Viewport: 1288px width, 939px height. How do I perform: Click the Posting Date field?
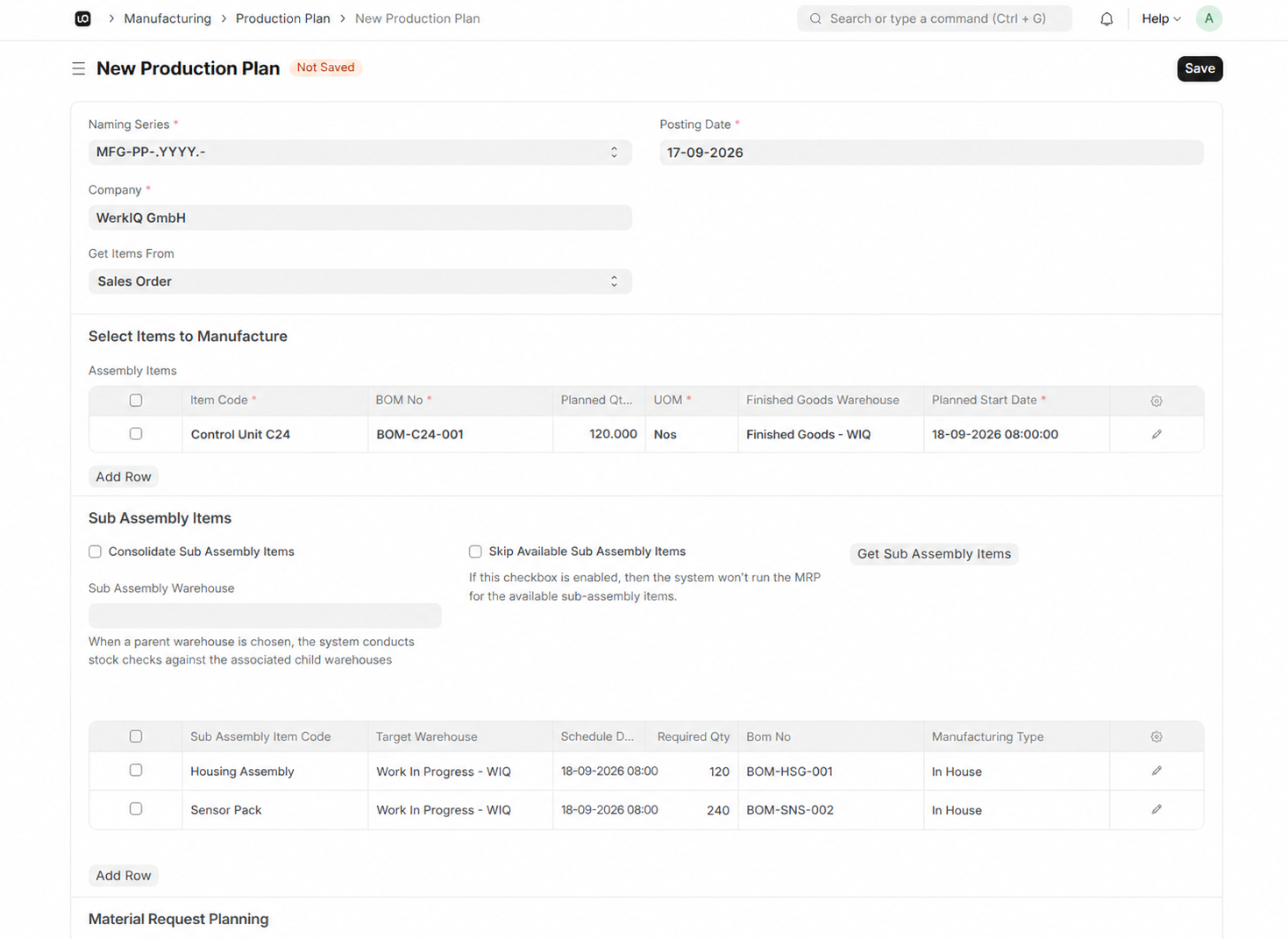tap(931, 153)
